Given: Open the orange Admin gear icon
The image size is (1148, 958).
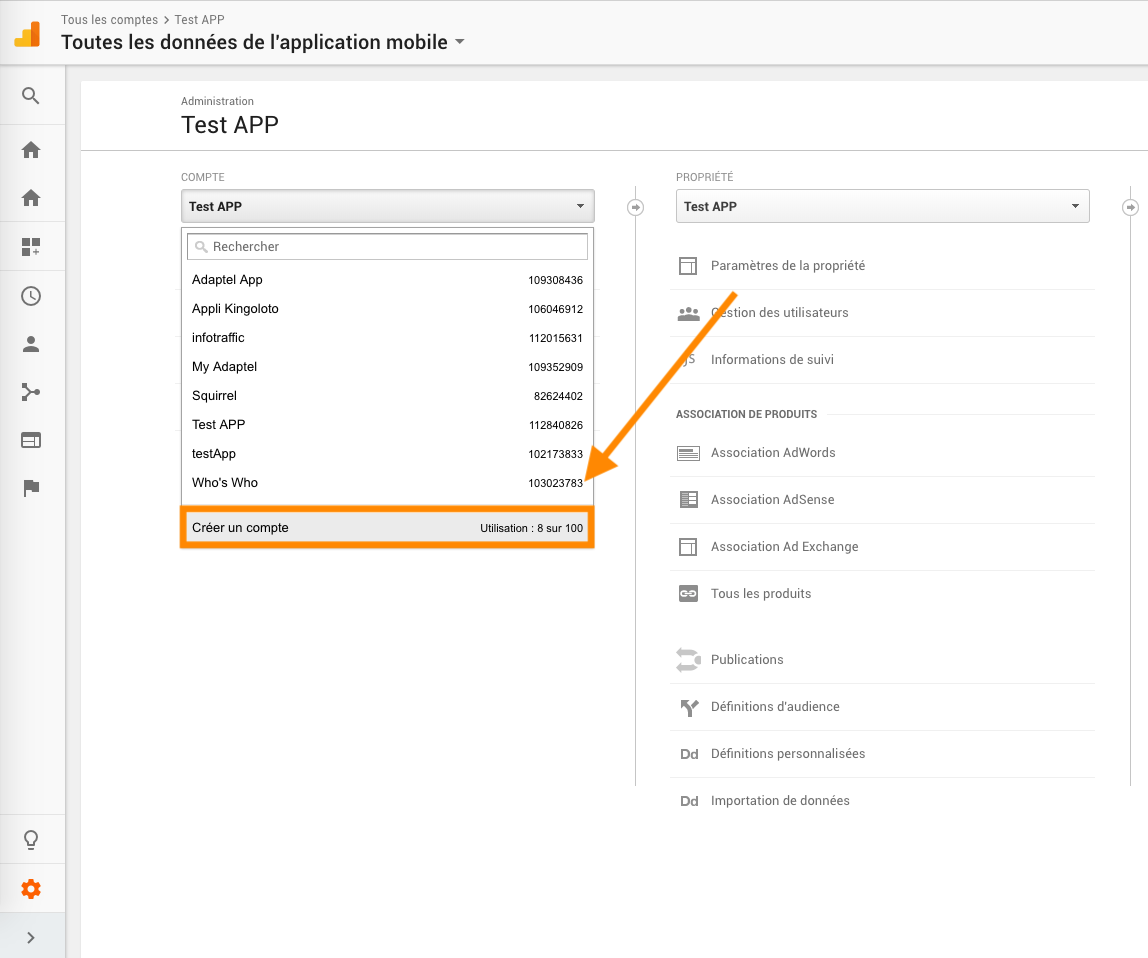Looking at the screenshot, I should 31,888.
